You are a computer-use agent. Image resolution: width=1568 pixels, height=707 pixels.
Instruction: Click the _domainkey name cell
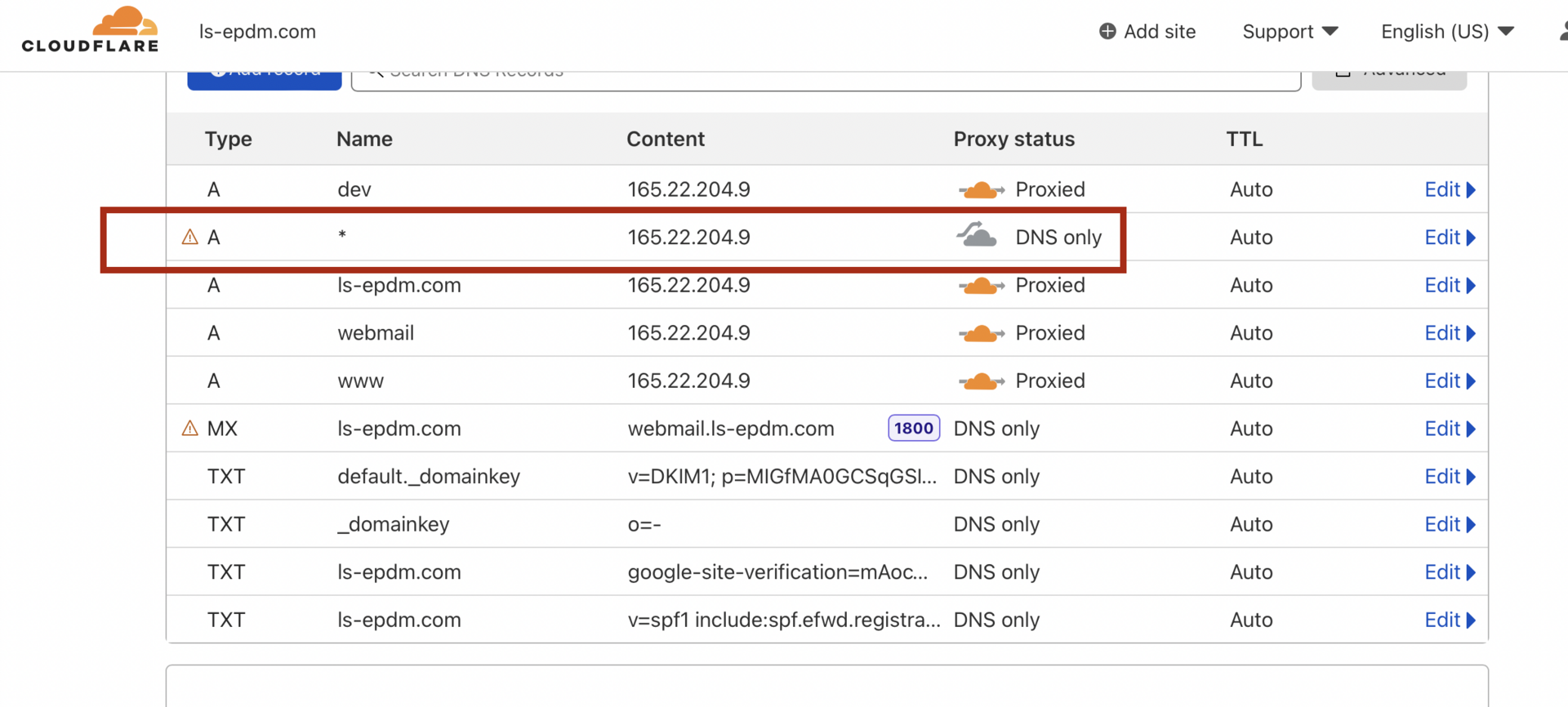point(393,524)
